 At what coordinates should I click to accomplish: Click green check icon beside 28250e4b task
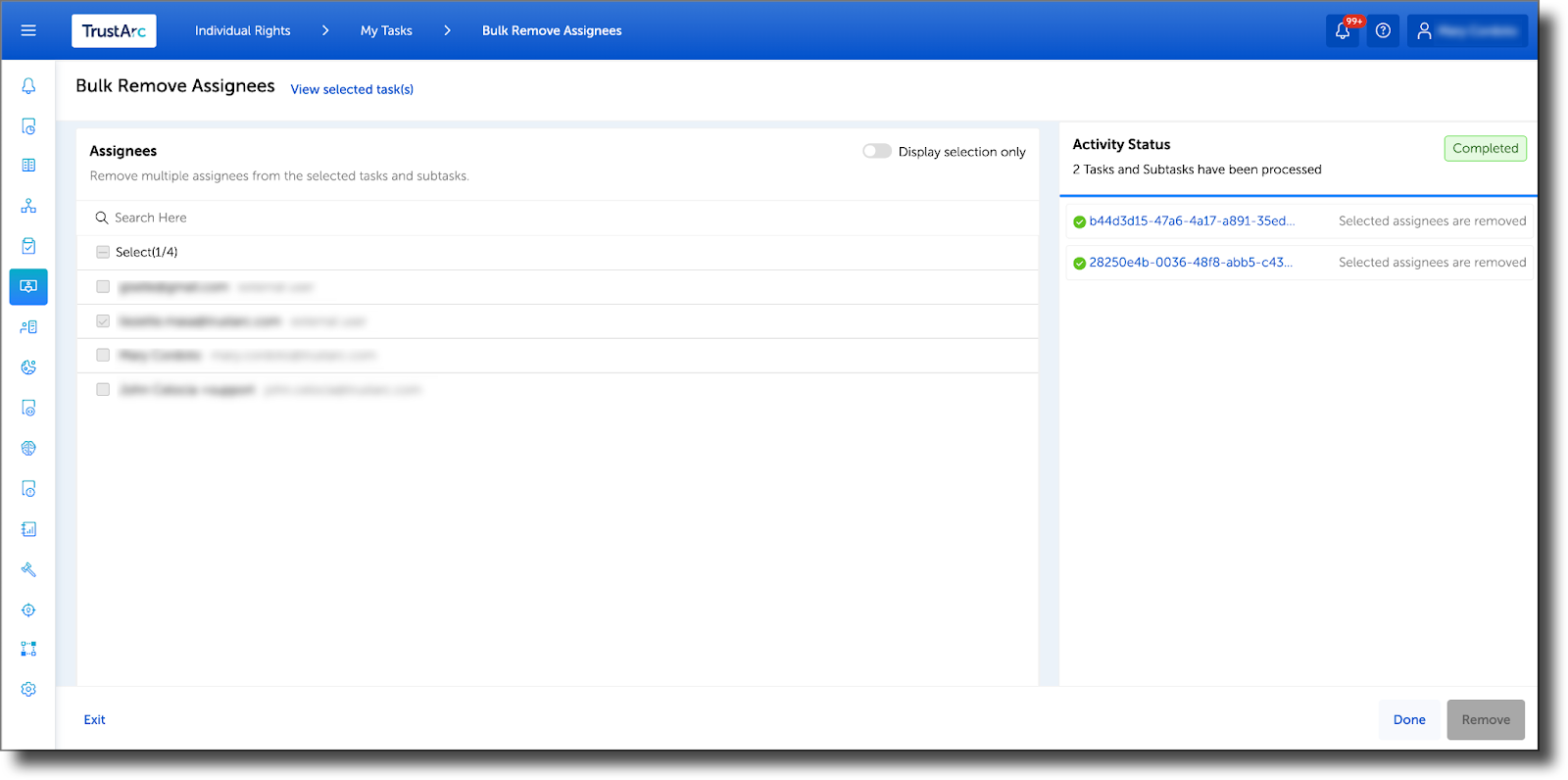(1079, 263)
